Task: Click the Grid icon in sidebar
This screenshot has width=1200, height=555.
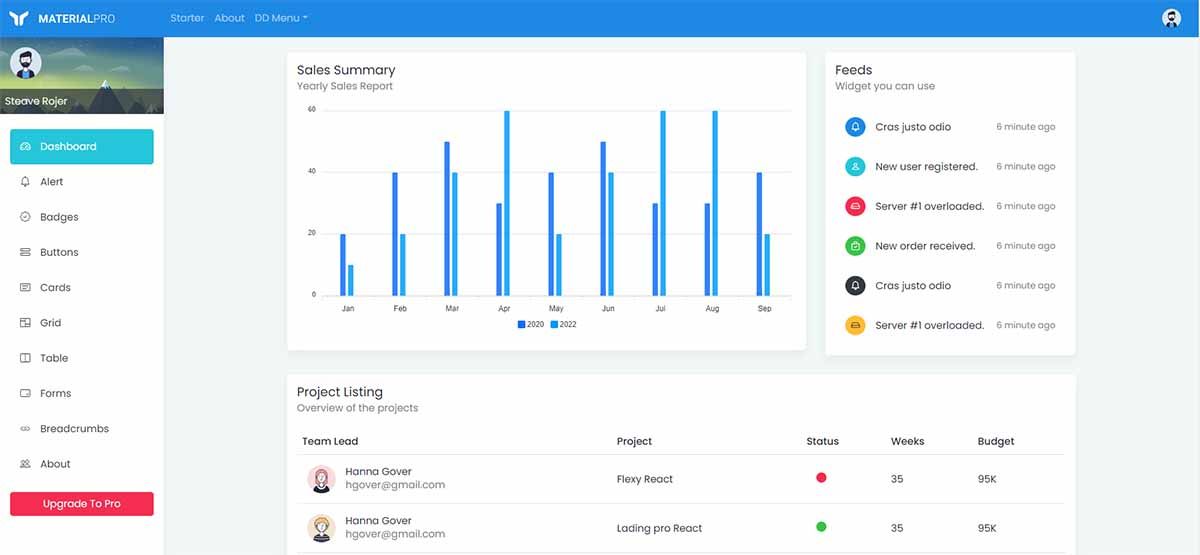Action: pyautogui.click(x=25, y=323)
